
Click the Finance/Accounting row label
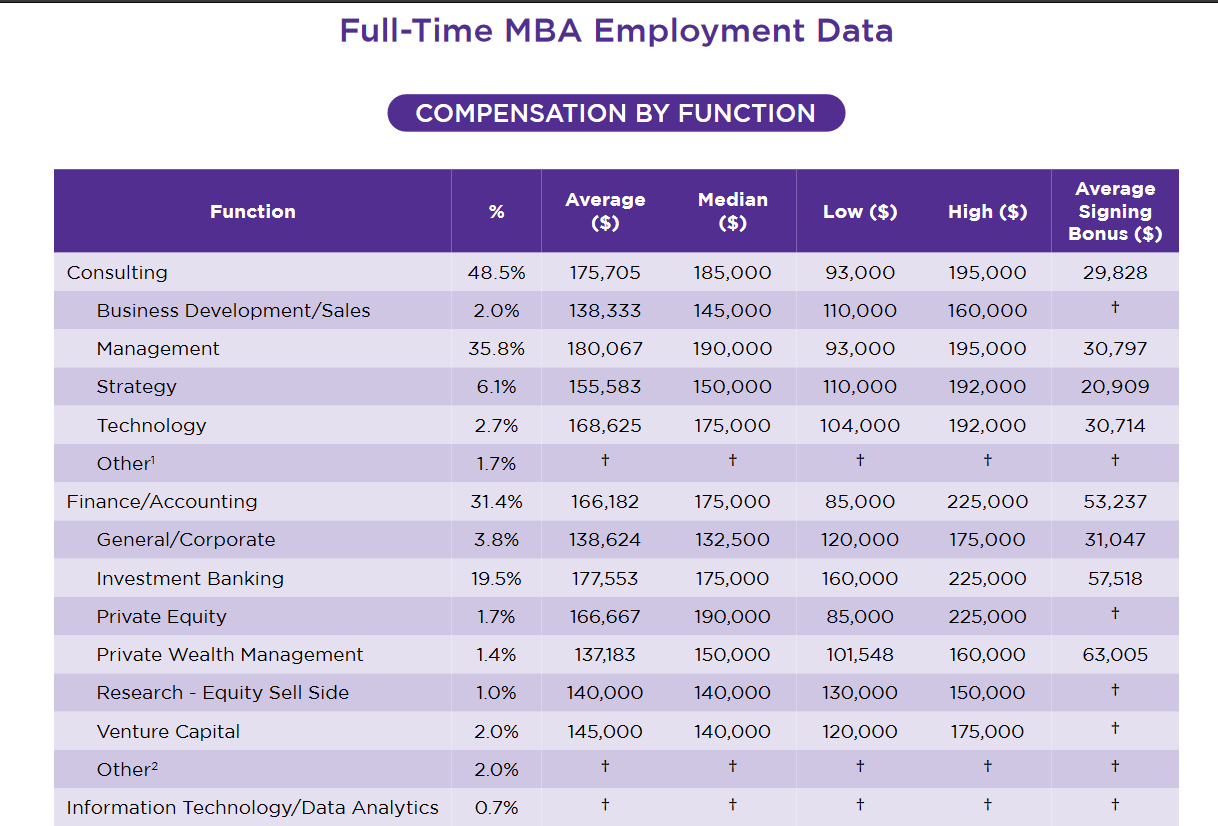(x=162, y=501)
